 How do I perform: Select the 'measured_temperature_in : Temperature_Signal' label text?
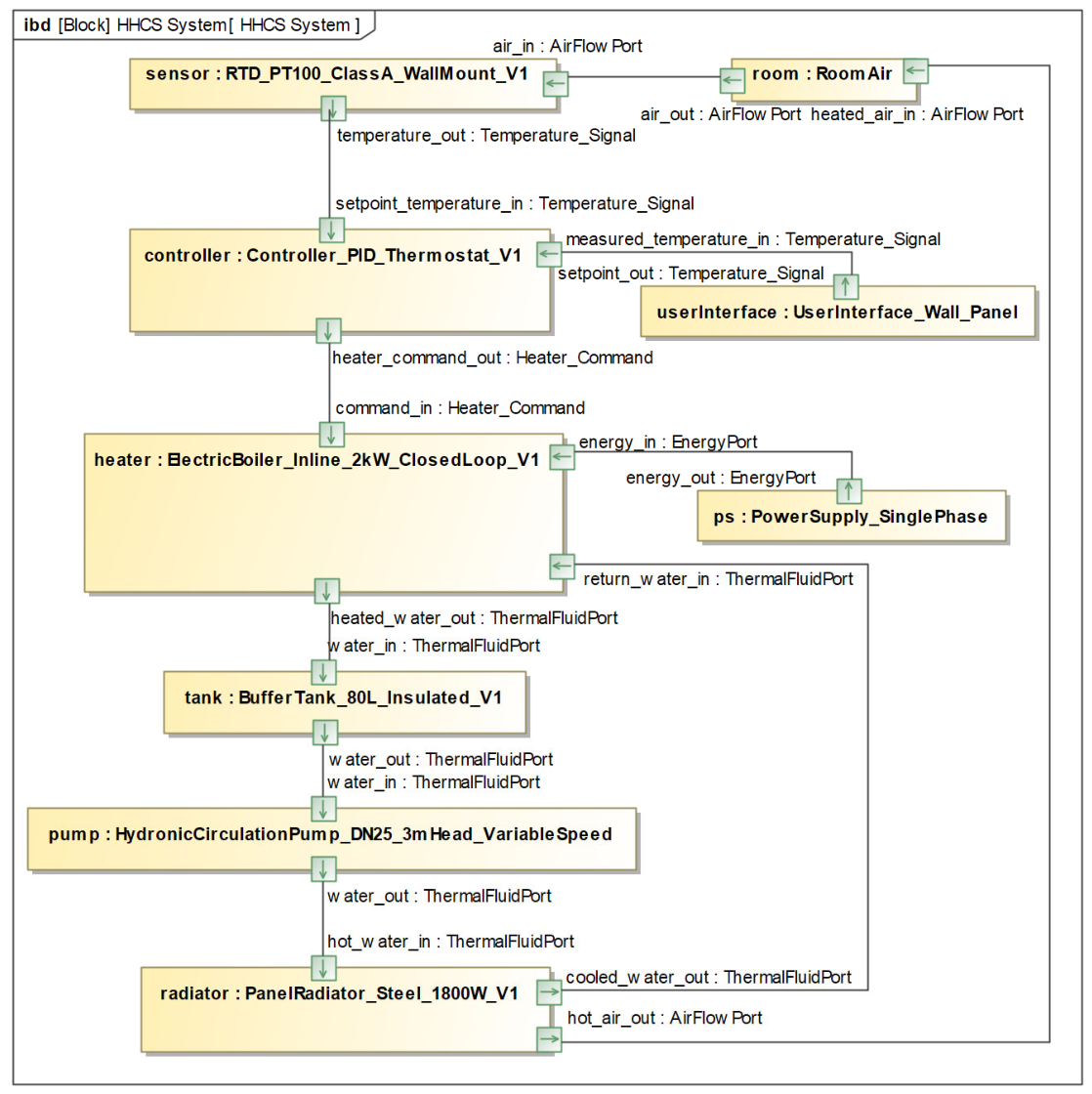click(753, 239)
